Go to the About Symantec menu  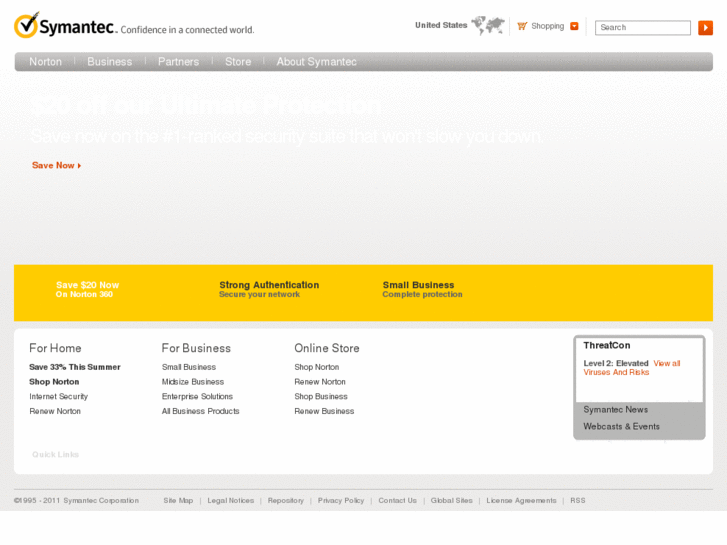point(316,62)
